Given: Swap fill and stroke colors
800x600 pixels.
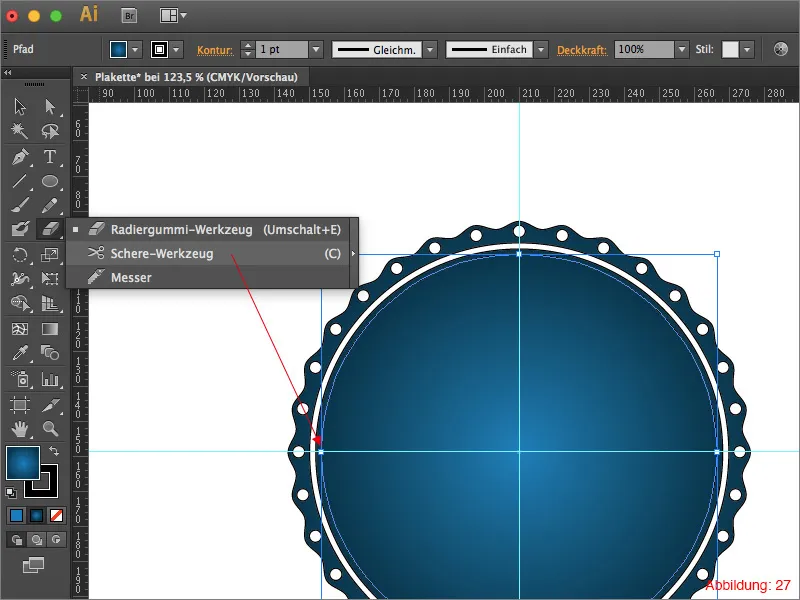Looking at the screenshot, I should tap(54, 451).
